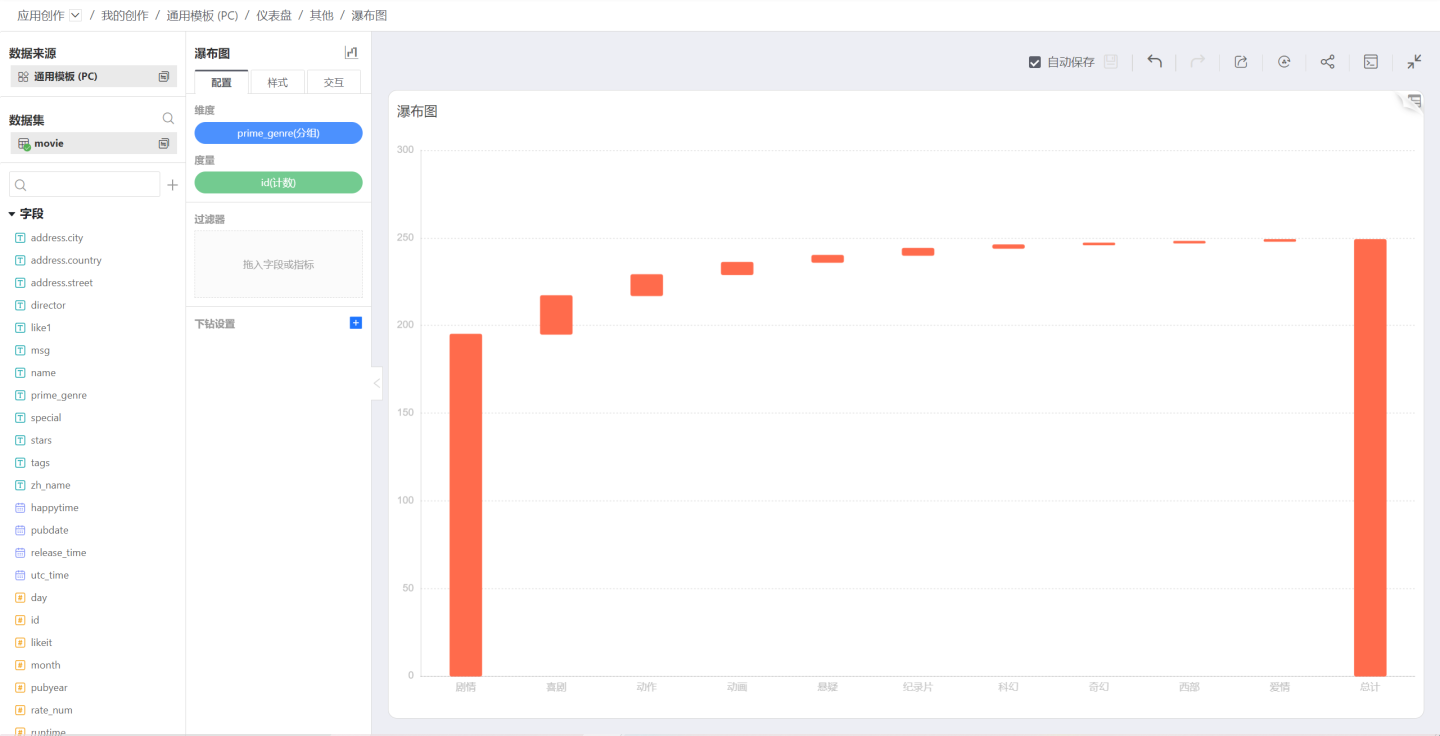
Task: Click the exit fullscreen arrows icon
Action: pos(1414,62)
